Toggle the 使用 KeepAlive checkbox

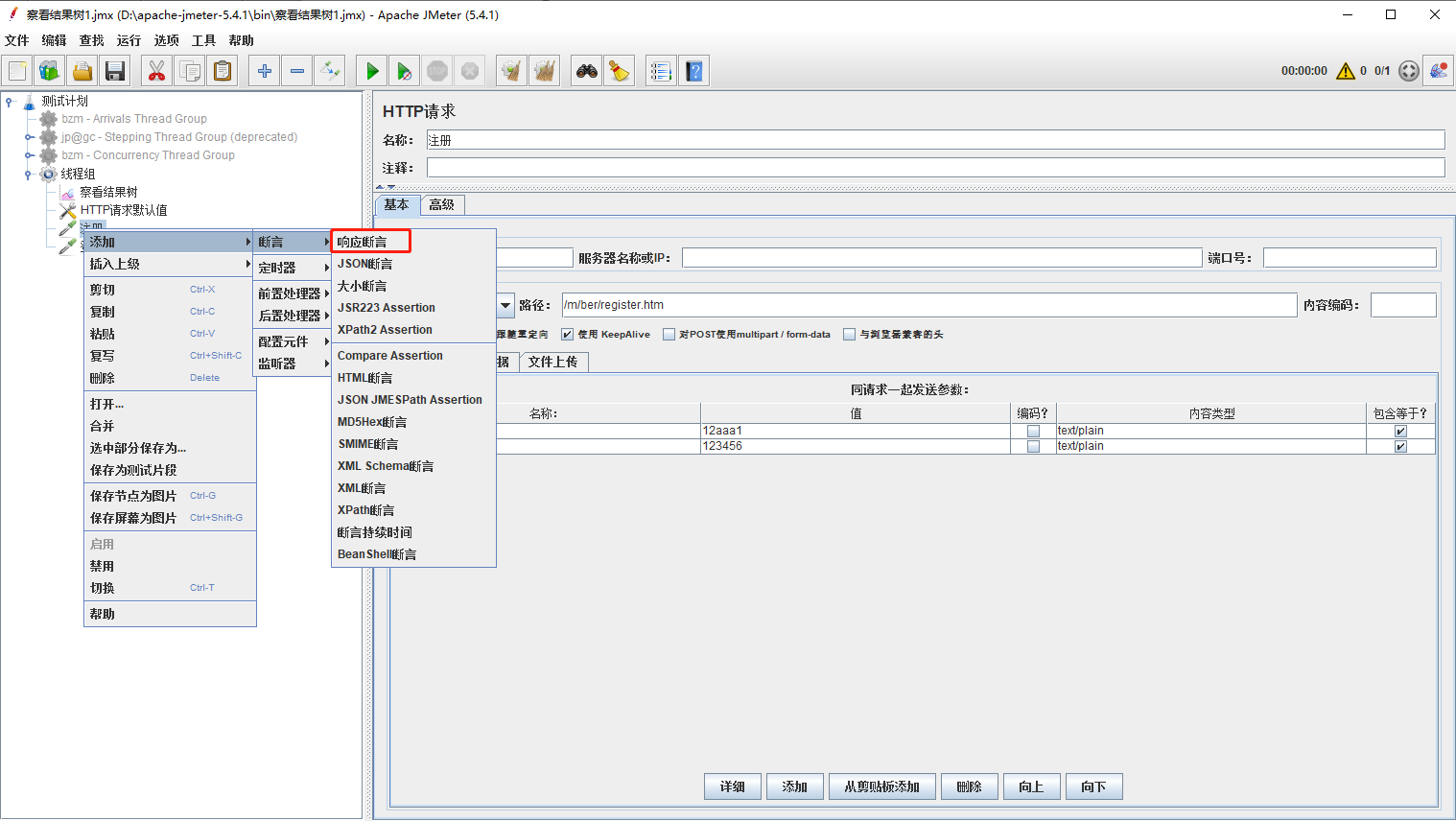pyautogui.click(x=568, y=335)
